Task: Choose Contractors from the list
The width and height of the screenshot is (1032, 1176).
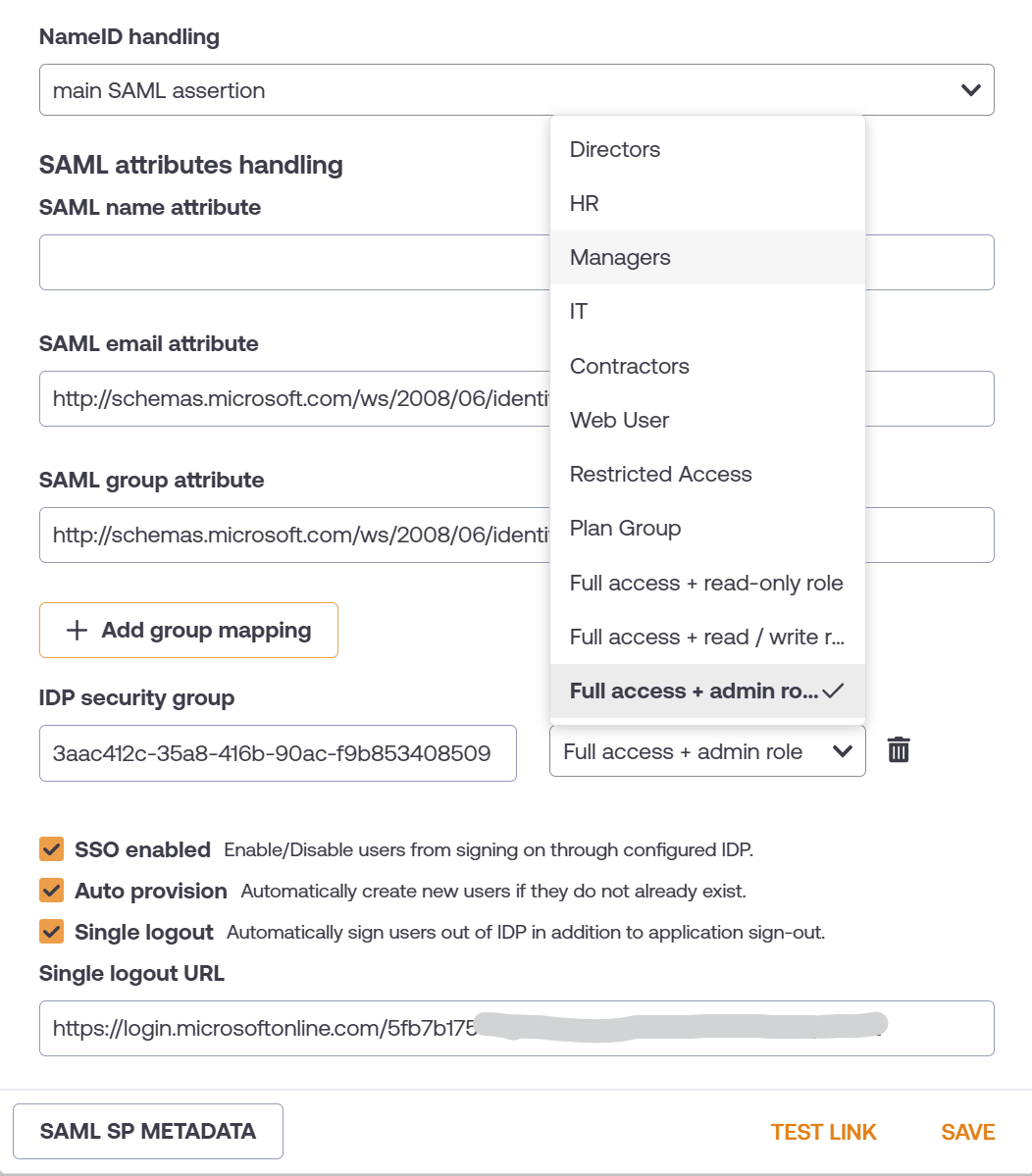Action: point(630,367)
